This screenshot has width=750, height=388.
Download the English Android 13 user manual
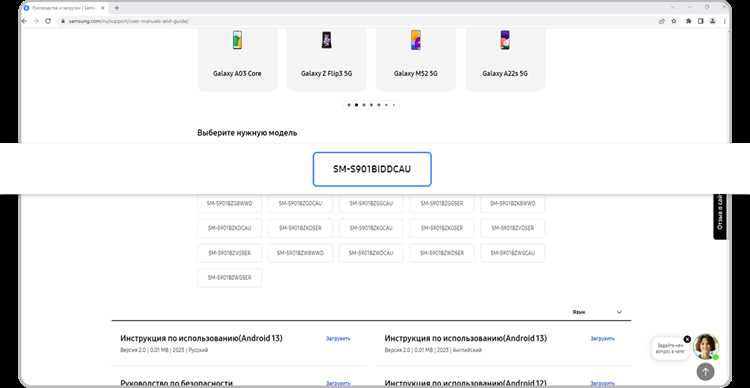[602, 338]
